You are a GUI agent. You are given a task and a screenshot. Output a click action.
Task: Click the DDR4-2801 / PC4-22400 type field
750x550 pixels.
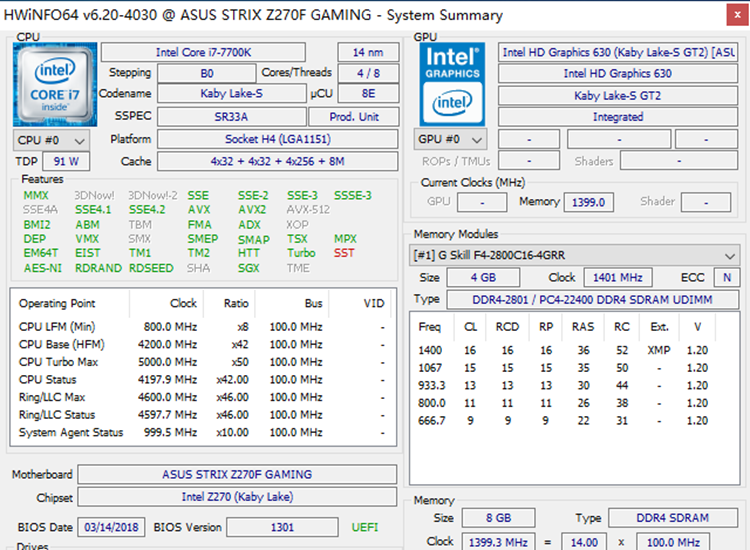(x=593, y=300)
